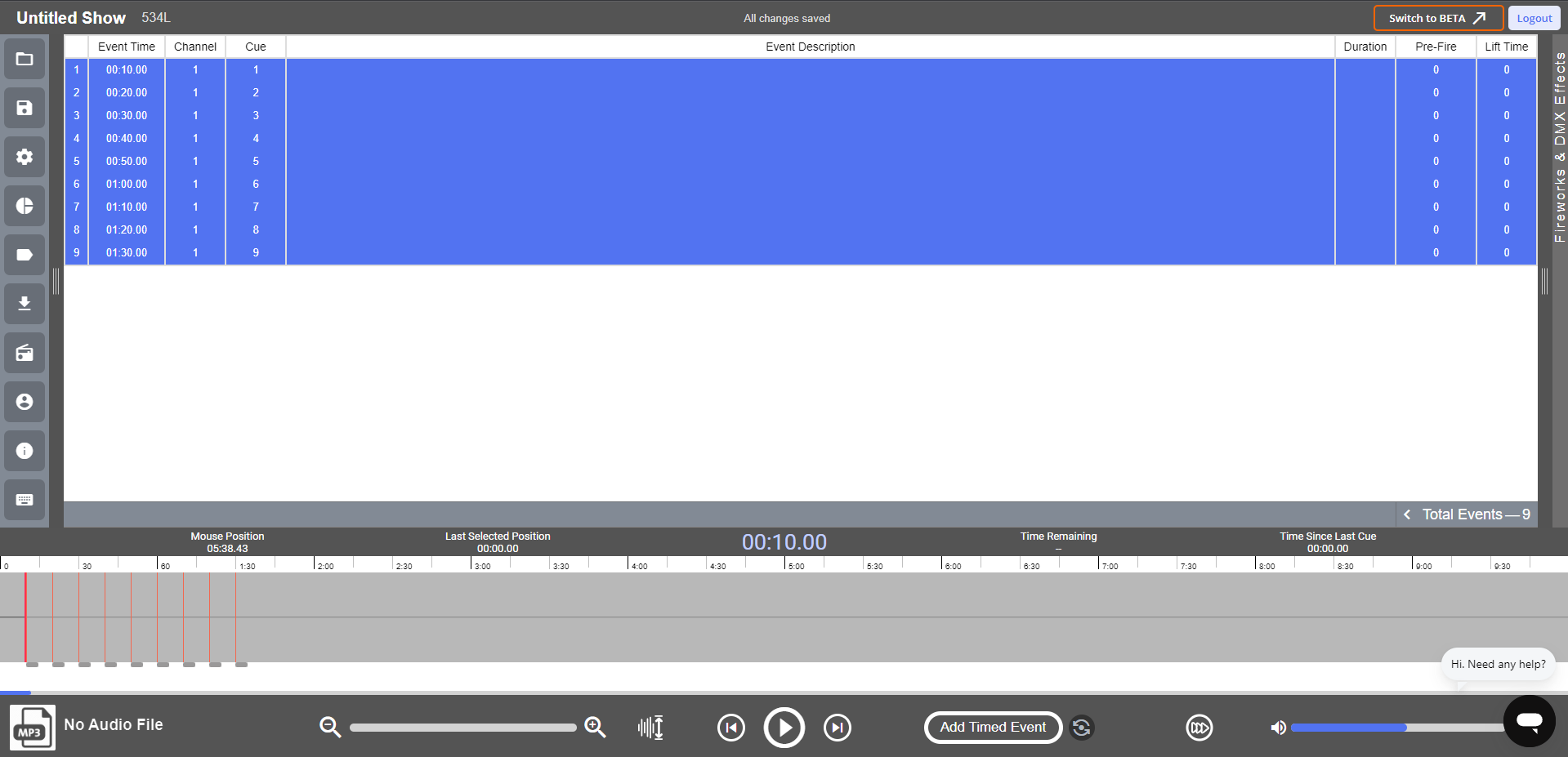Click the 7:00 mark on timeline ruler
The image size is (1568, 757).
coord(1110,565)
